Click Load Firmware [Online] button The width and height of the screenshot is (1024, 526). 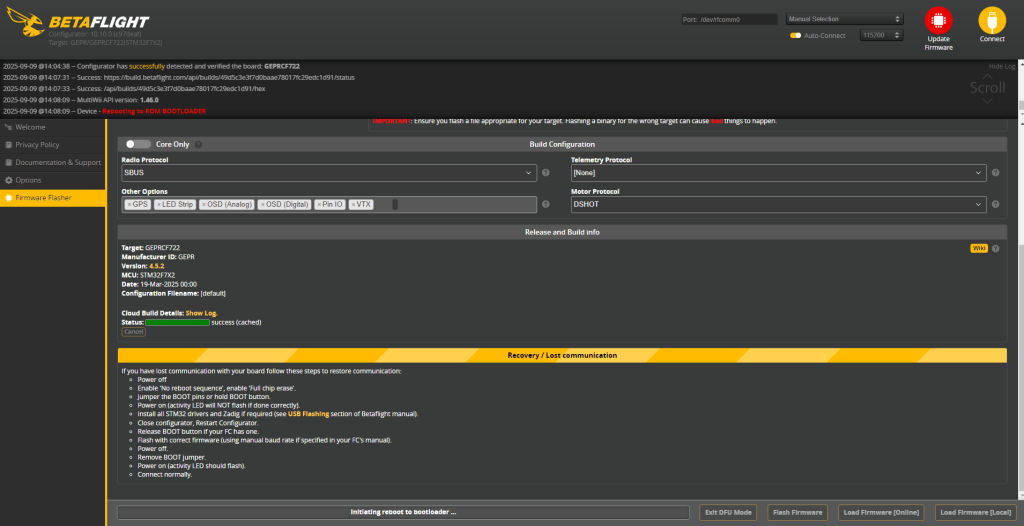(881, 512)
